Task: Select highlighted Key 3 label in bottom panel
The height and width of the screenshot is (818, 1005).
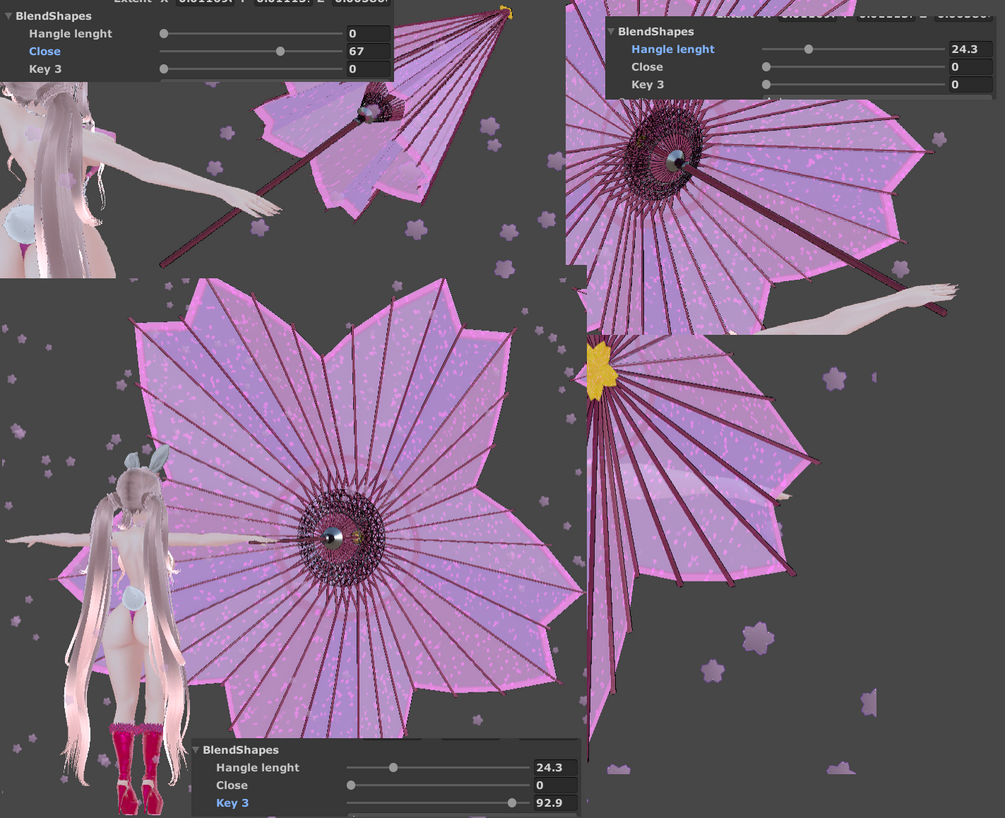Action: [x=233, y=803]
